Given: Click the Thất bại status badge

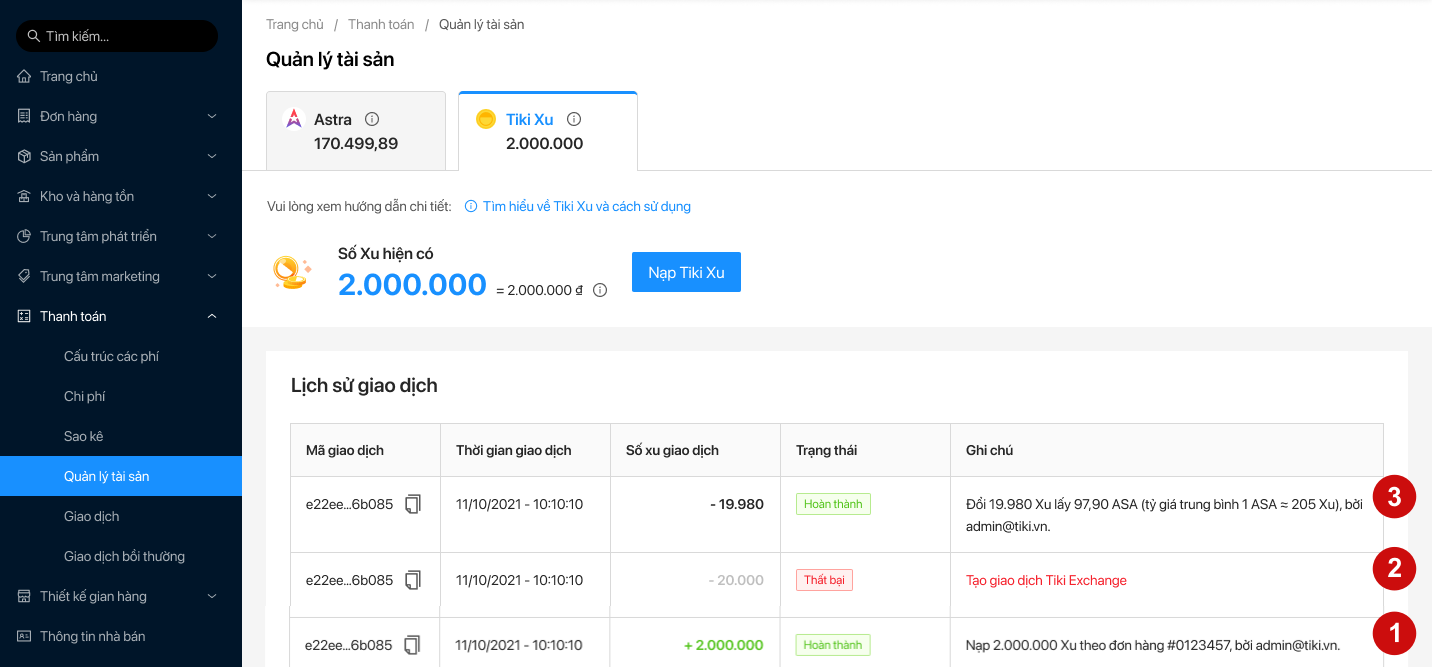Looking at the screenshot, I should pos(824,580).
